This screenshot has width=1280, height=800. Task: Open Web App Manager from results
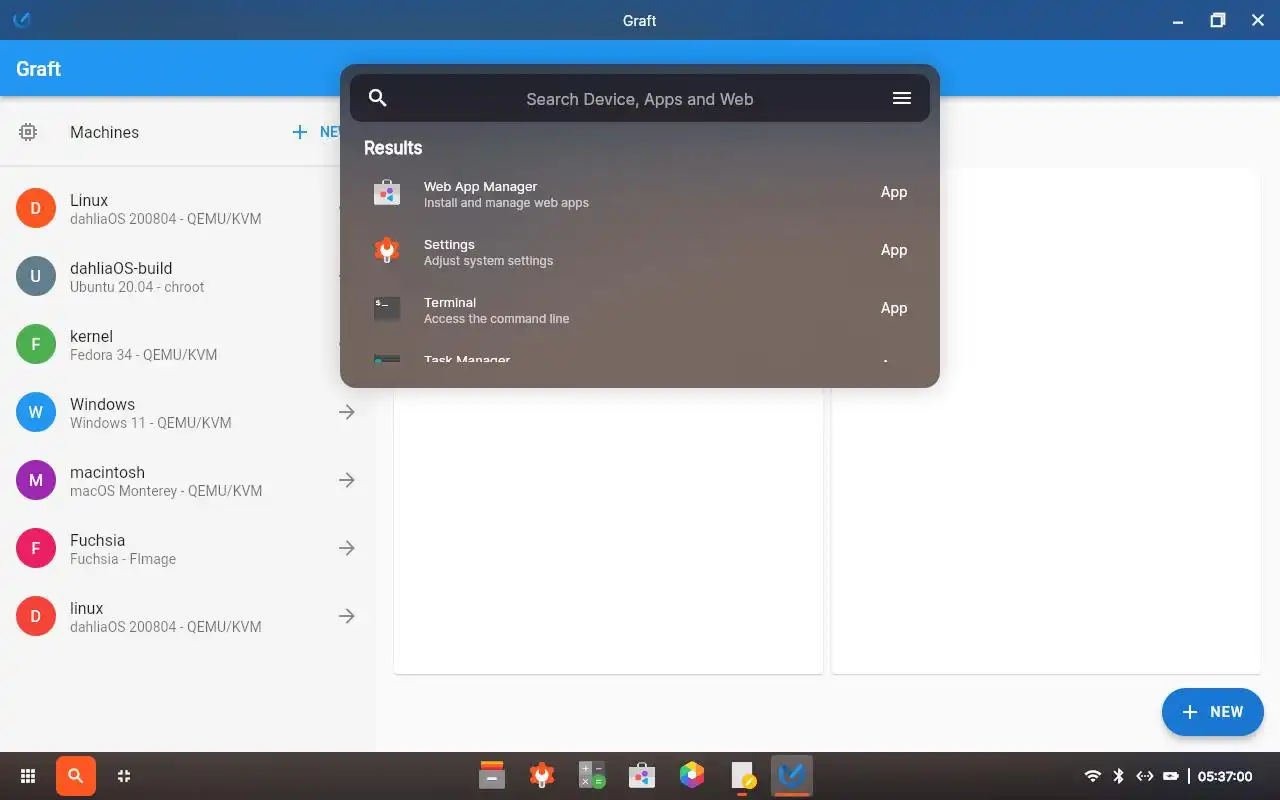[640, 193]
